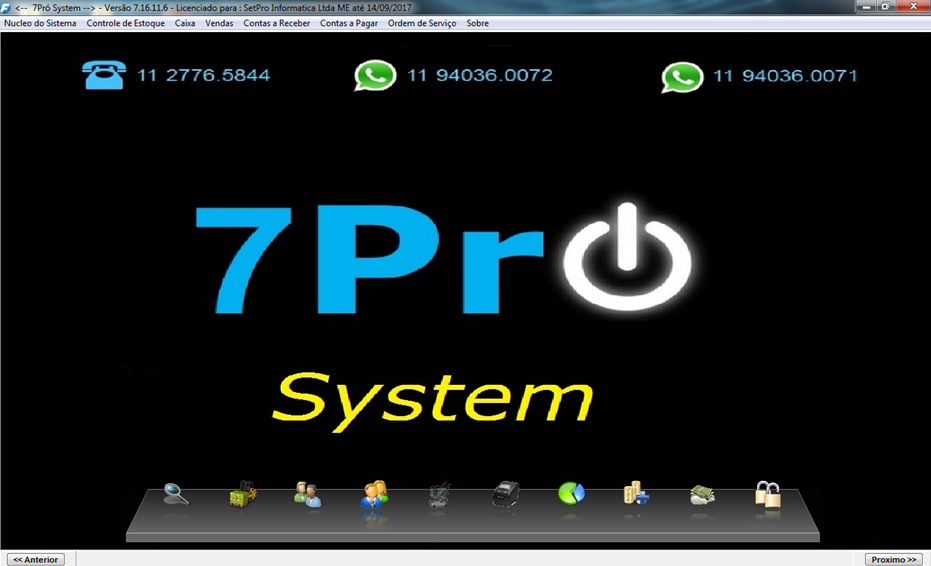Click the green pie chart reports icon

coord(571,493)
